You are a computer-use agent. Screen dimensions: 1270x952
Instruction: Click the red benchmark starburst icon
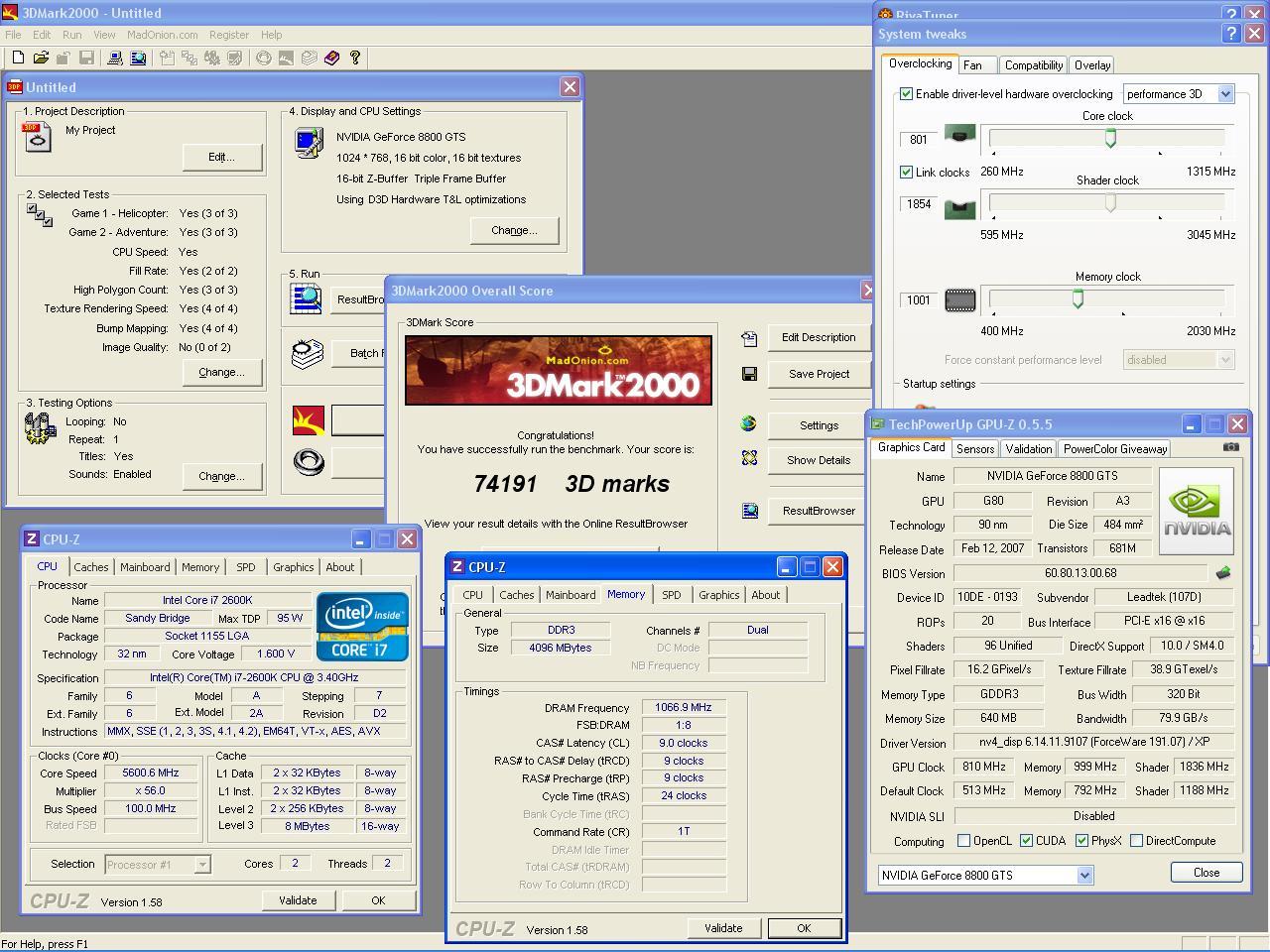pyautogui.click(x=309, y=420)
